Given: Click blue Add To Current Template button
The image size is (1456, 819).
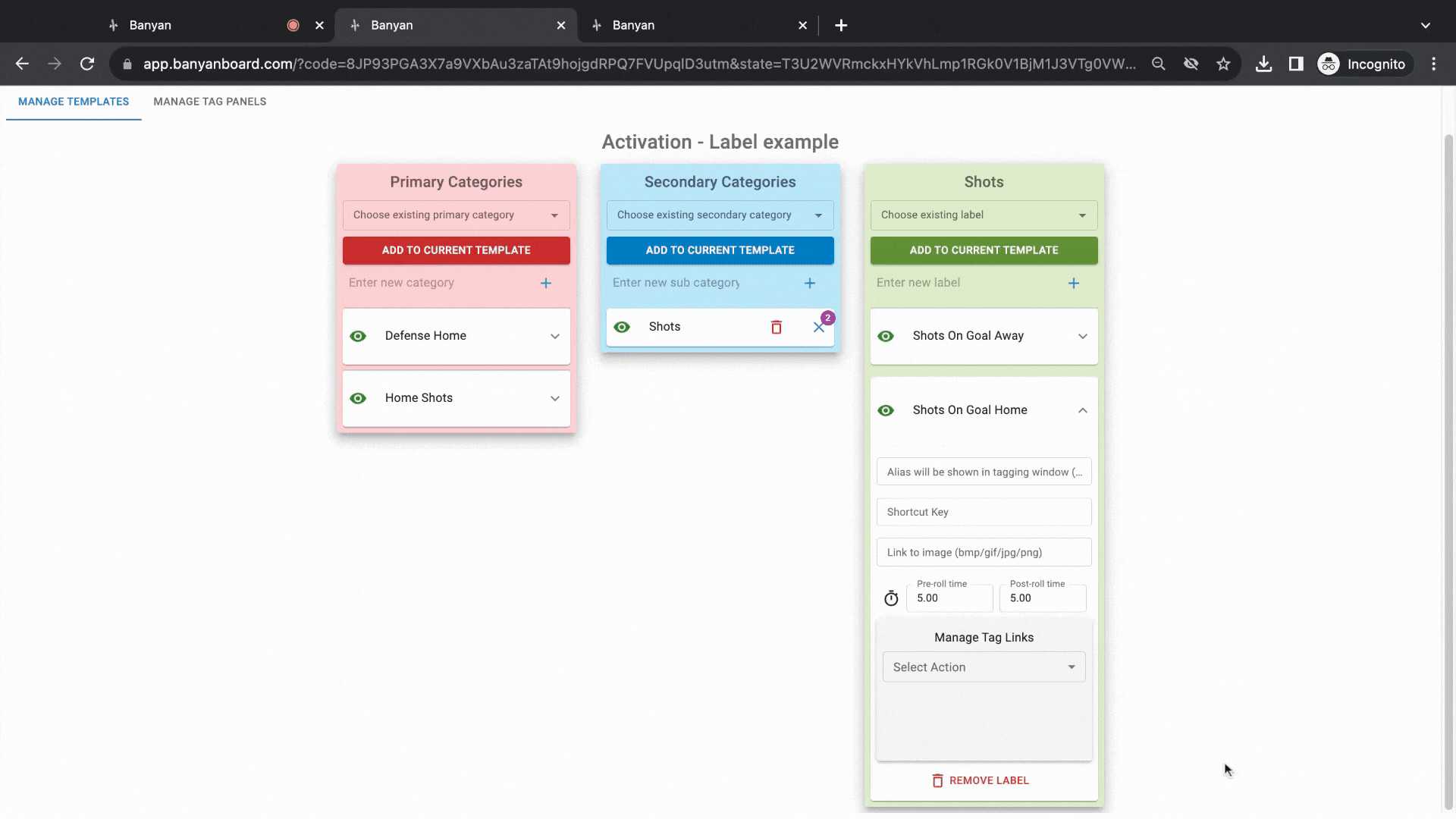Looking at the screenshot, I should [x=720, y=250].
